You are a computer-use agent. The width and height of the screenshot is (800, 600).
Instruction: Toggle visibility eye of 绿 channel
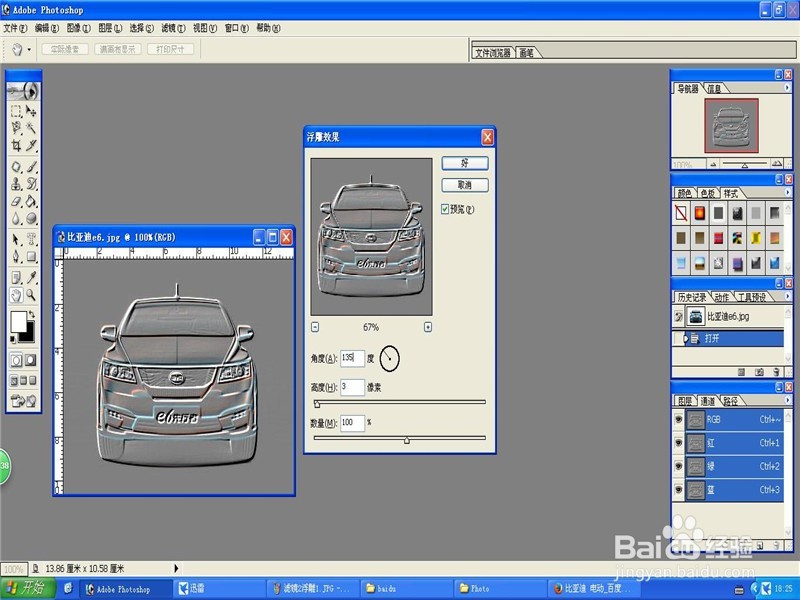point(679,466)
